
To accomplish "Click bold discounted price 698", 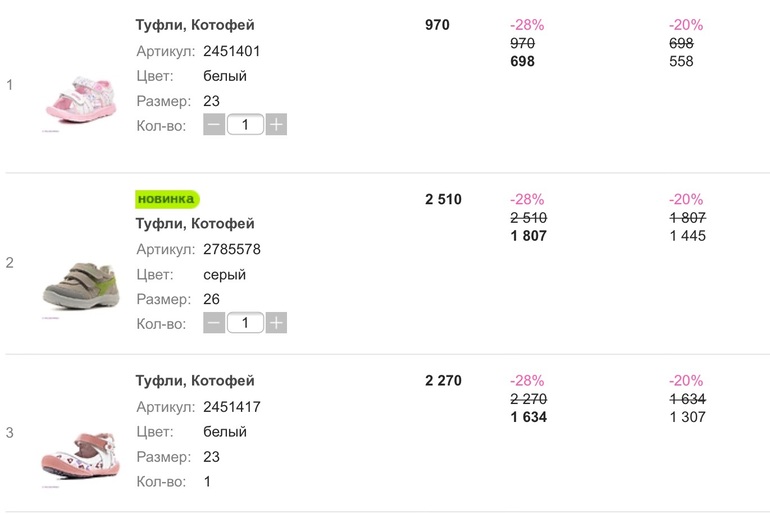I will tap(522, 62).
